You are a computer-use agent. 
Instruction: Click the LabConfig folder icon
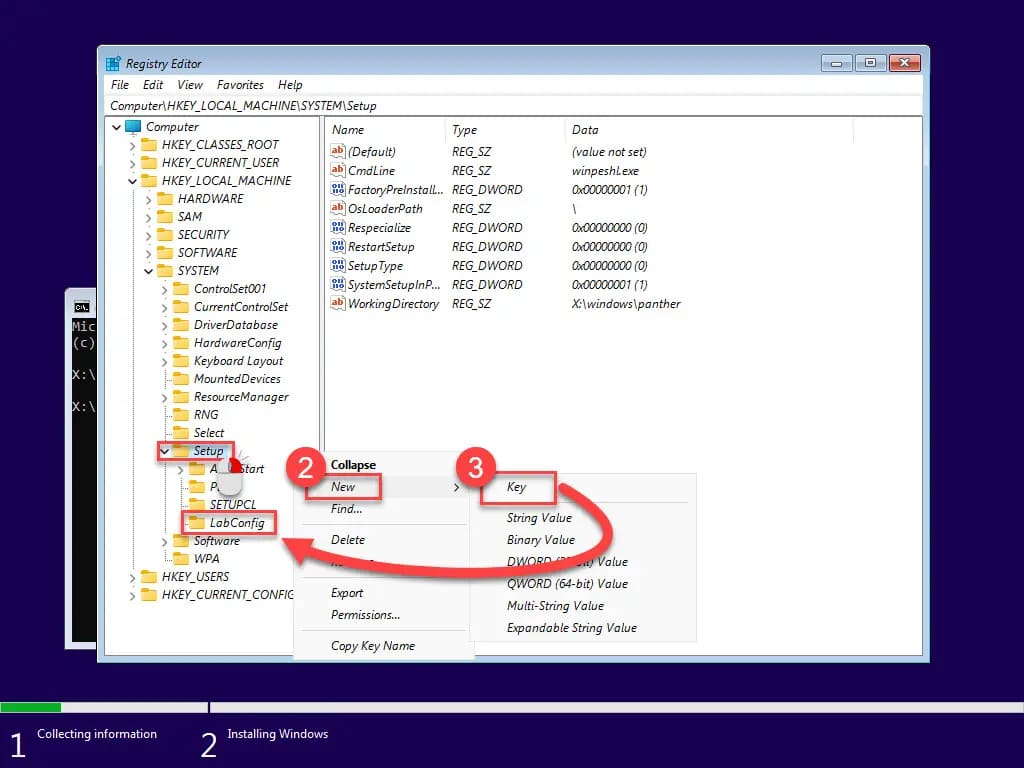pyautogui.click(x=196, y=523)
